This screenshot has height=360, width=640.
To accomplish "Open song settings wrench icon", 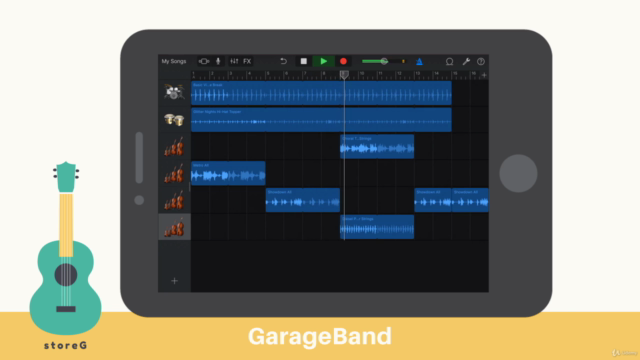I will (x=466, y=61).
